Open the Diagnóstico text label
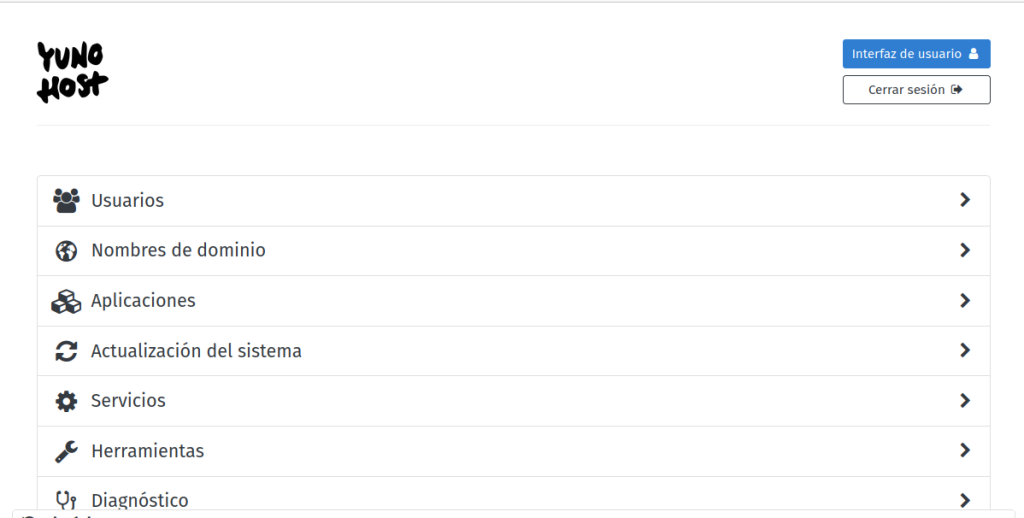 pos(140,500)
